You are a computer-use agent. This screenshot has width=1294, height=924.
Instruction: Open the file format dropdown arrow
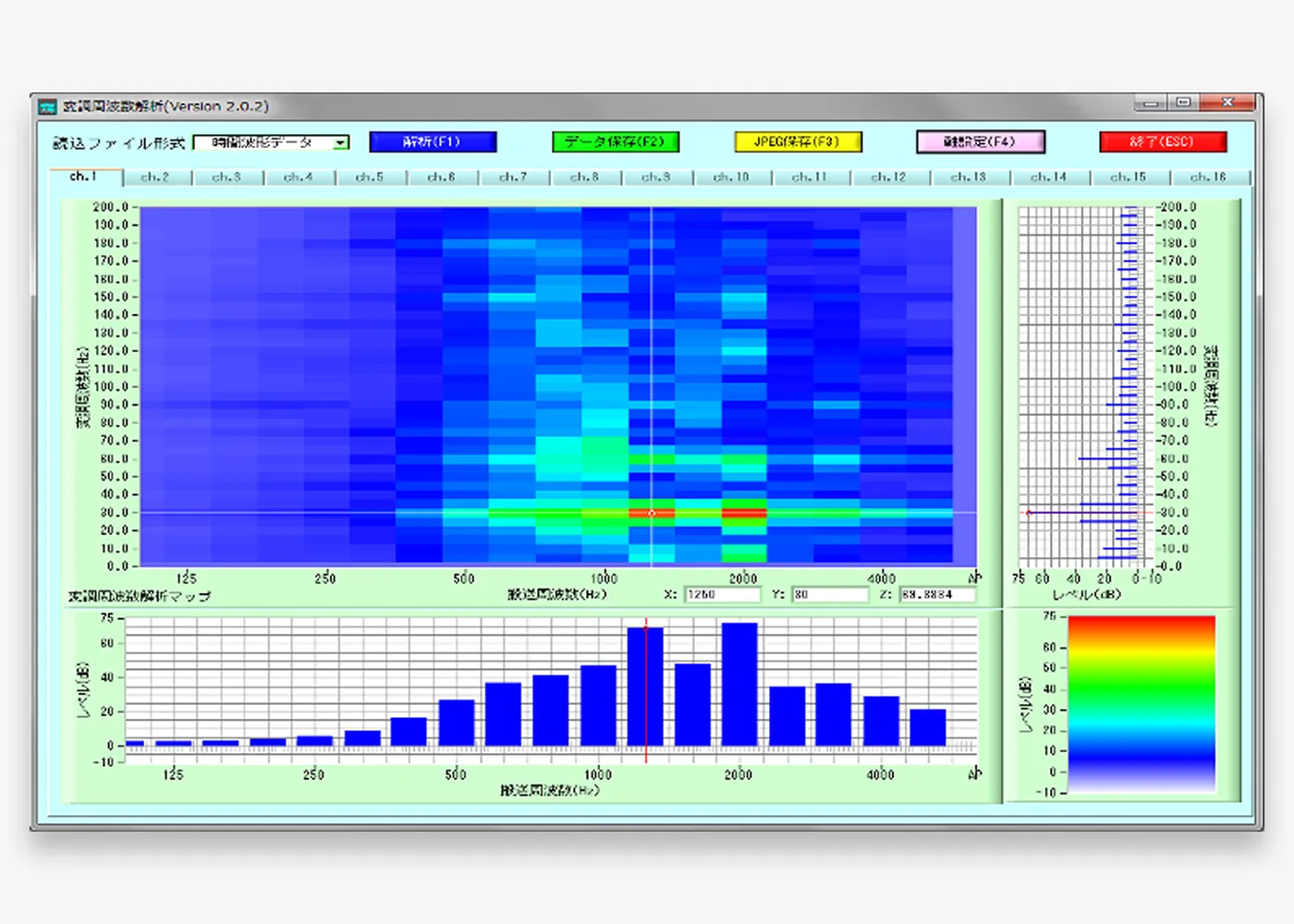pos(341,142)
